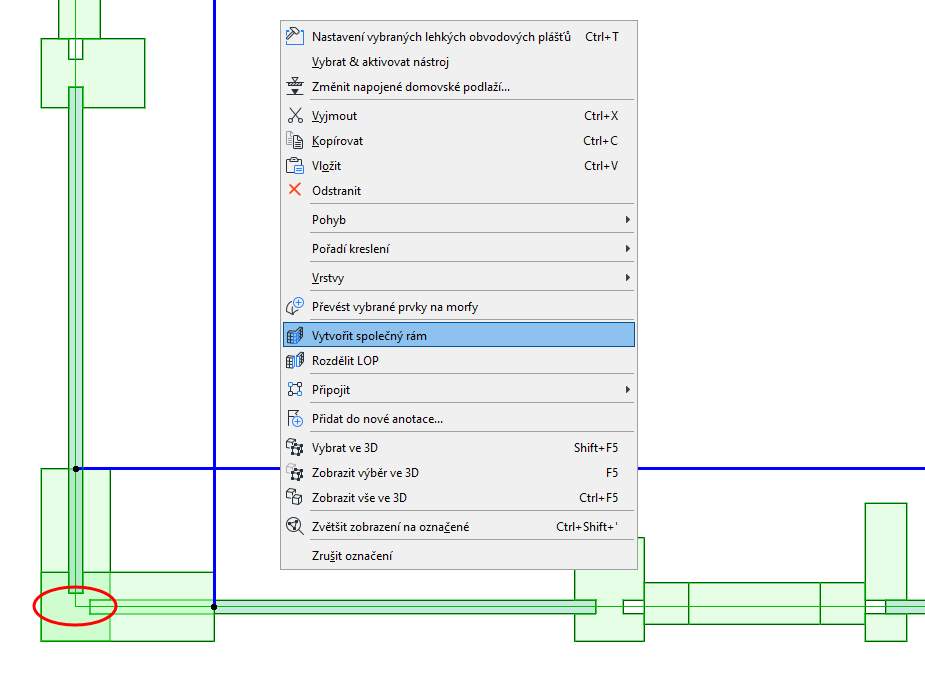This screenshot has width=925, height=678.
Task: Click the black hotspot node at blue vertical line bottom
Action: (214, 607)
